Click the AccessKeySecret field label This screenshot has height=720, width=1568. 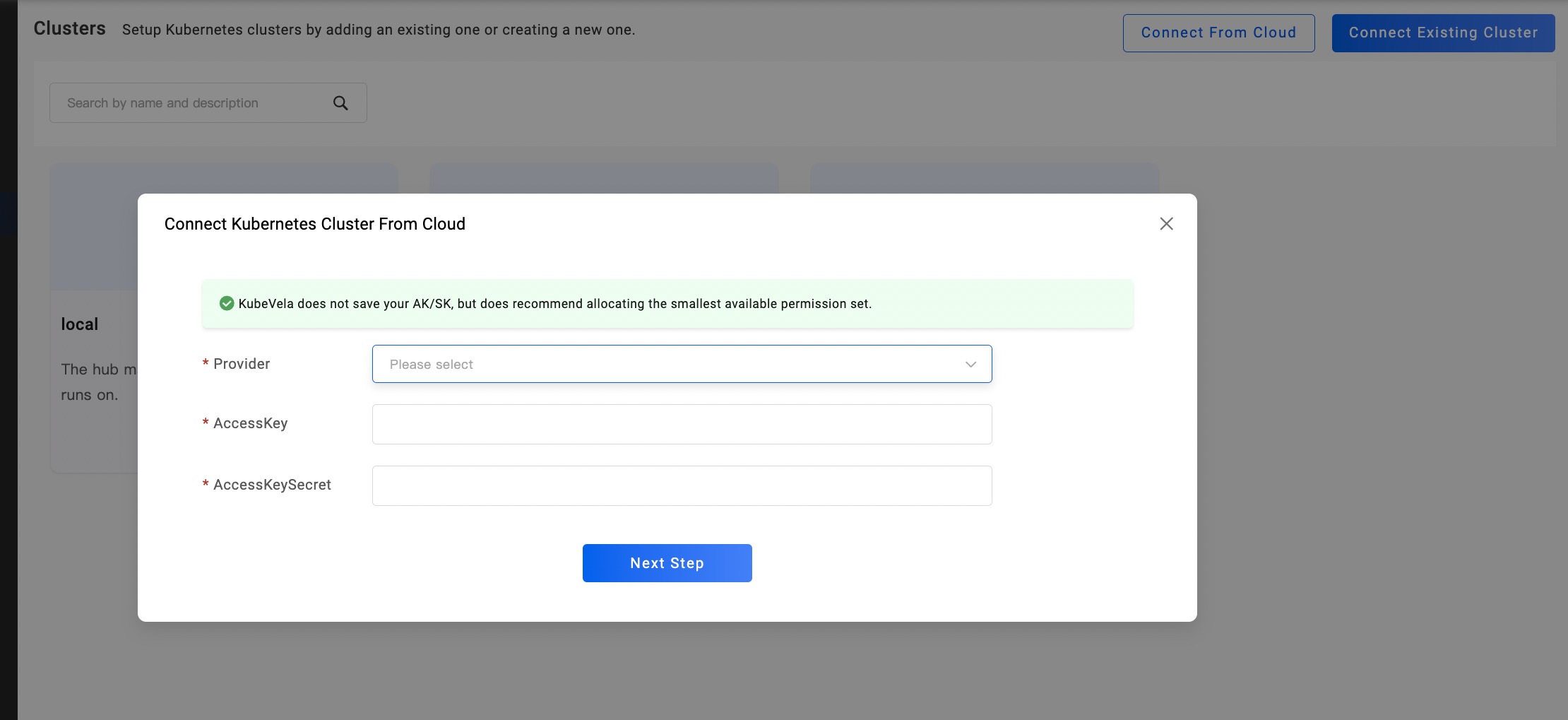click(272, 485)
